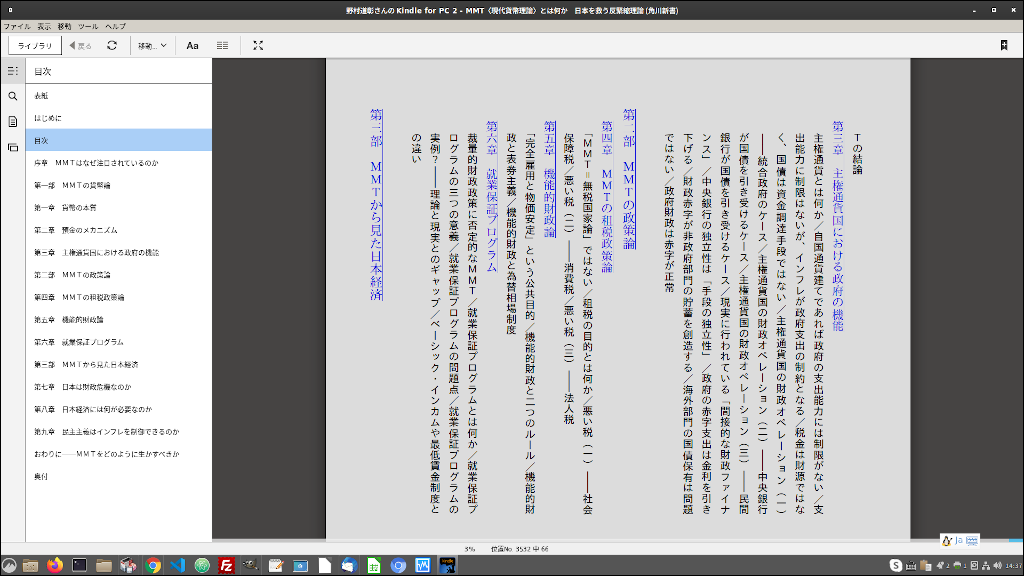Open the 移動 go-to dropdown
The image size is (1024, 576).
point(152,46)
